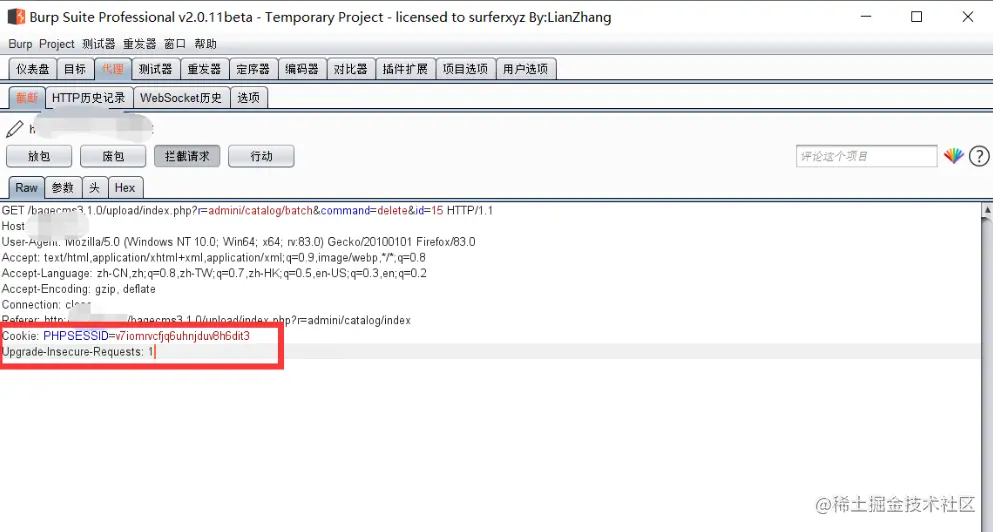Toggle the 拦截请求 intercept button
This screenshot has height=532, width=993.
187,156
